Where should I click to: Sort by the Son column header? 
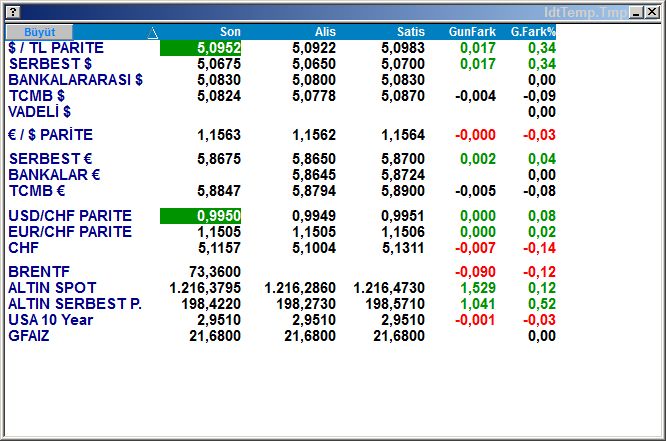pyautogui.click(x=230, y=32)
